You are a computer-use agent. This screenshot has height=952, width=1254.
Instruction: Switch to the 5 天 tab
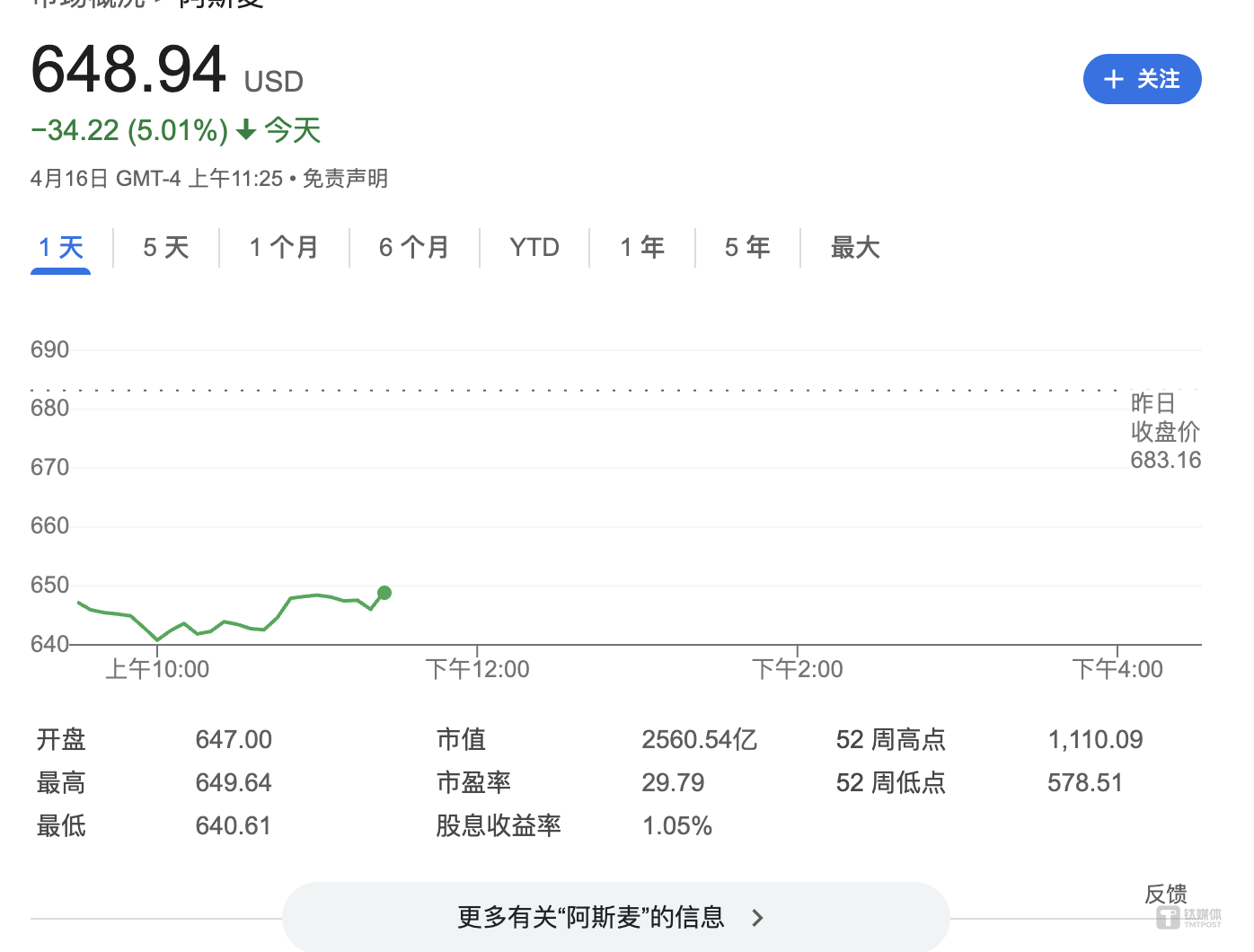[166, 247]
